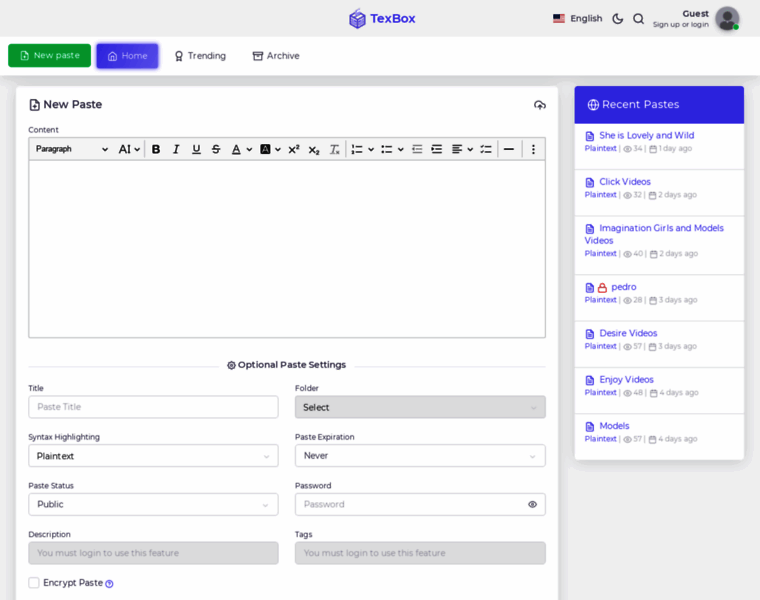Apply subscript formatting
The height and width of the screenshot is (600, 760).
[314, 150]
